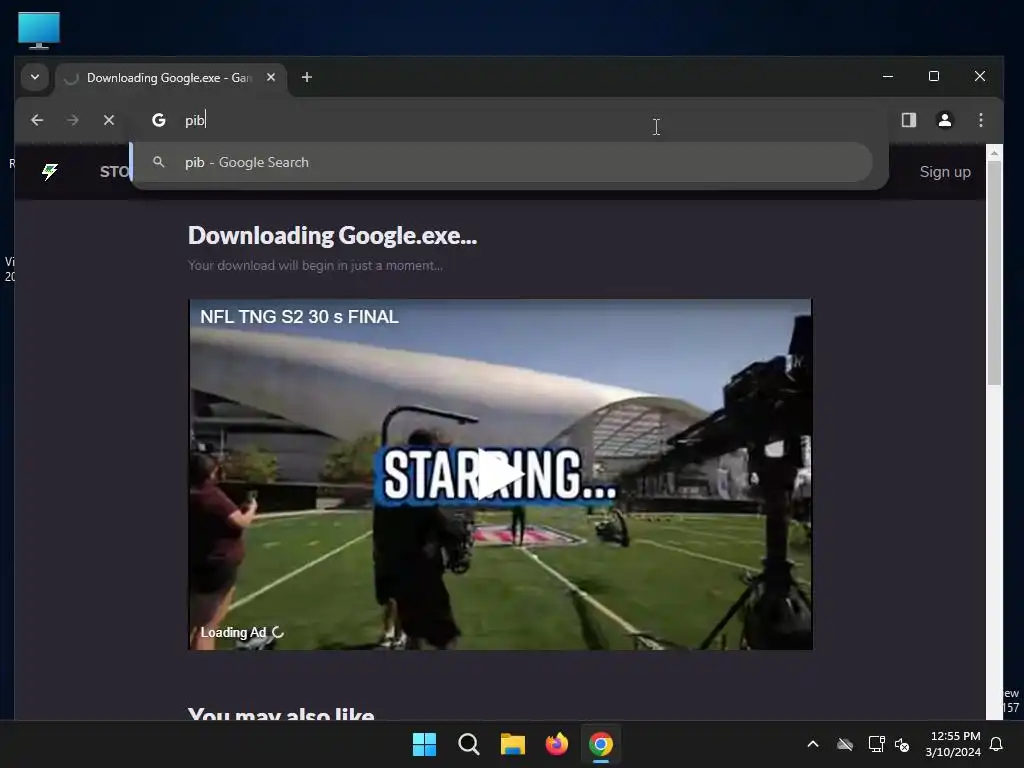This screenshot has height=768, width=1024.
Task: Play the NFL video ad
Action: click(x=500, y=473)
